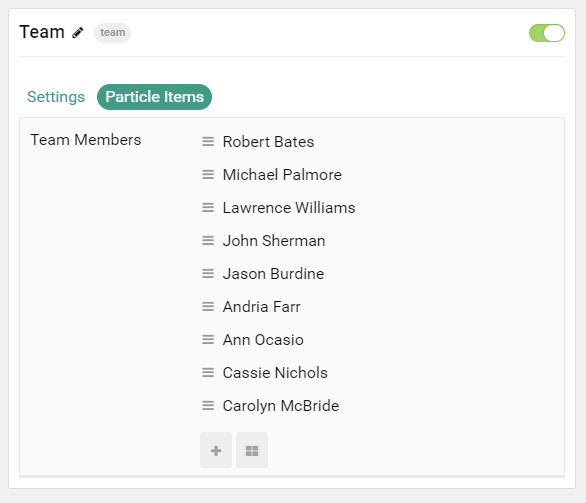Select the Particle Items tab
This screenshot has height=503, width=586.
coord(154,97)
